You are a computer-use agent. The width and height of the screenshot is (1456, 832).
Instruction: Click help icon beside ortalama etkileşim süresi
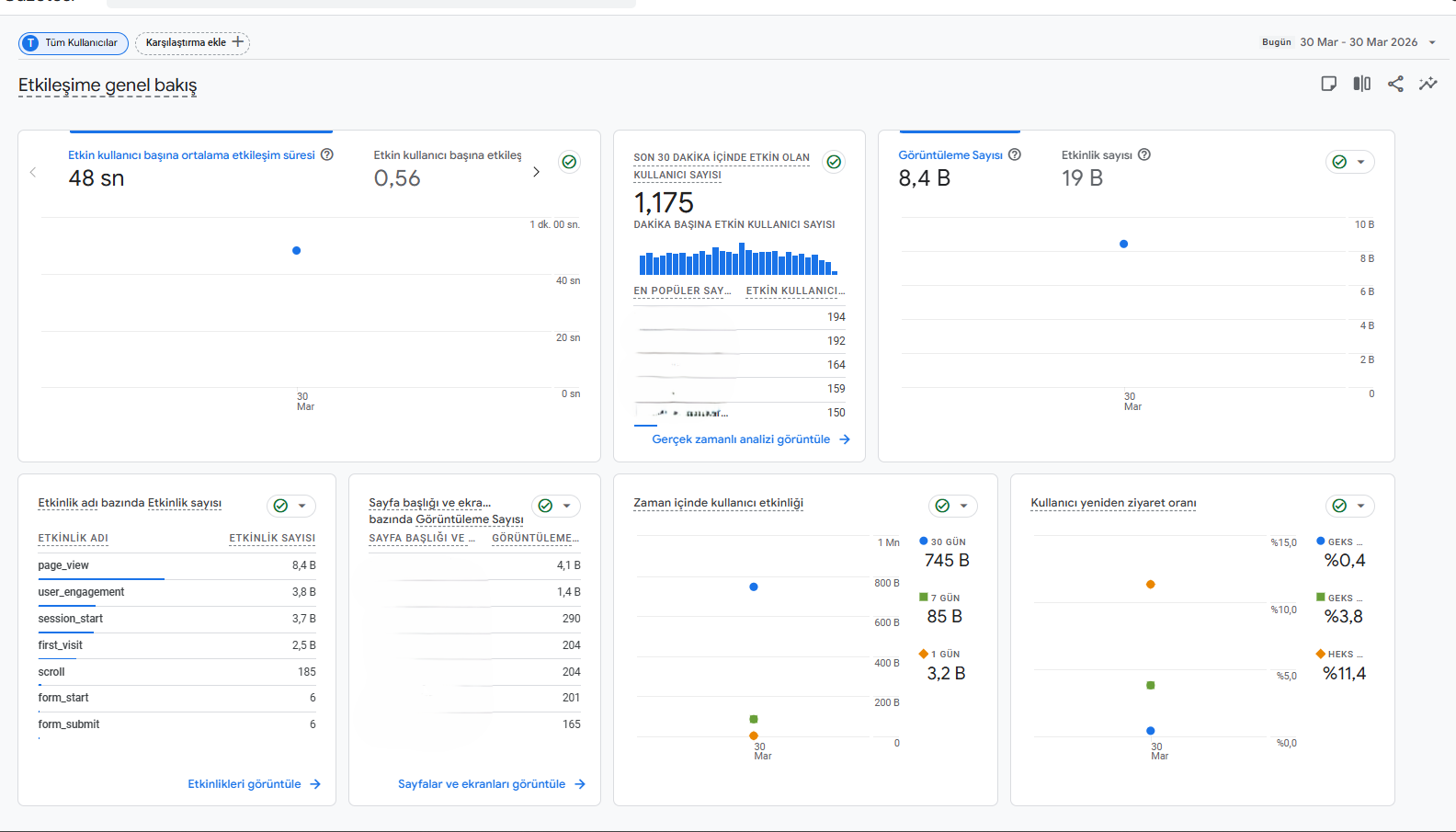point(326,154)
